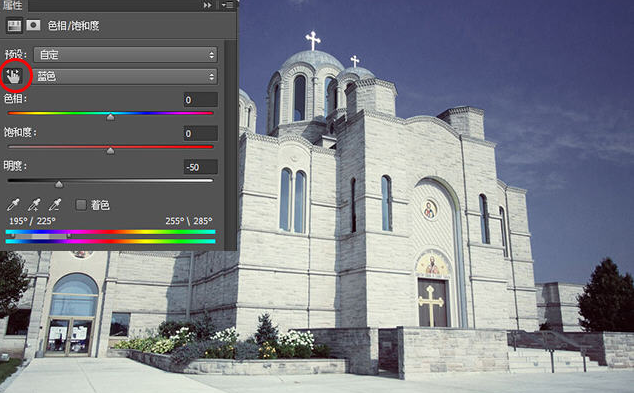Open the 预设 preset dropdown showing 自定
Image resolution: width=635 pixels, height=393 pixels.
pyautogui.click(x=126, y=55)
